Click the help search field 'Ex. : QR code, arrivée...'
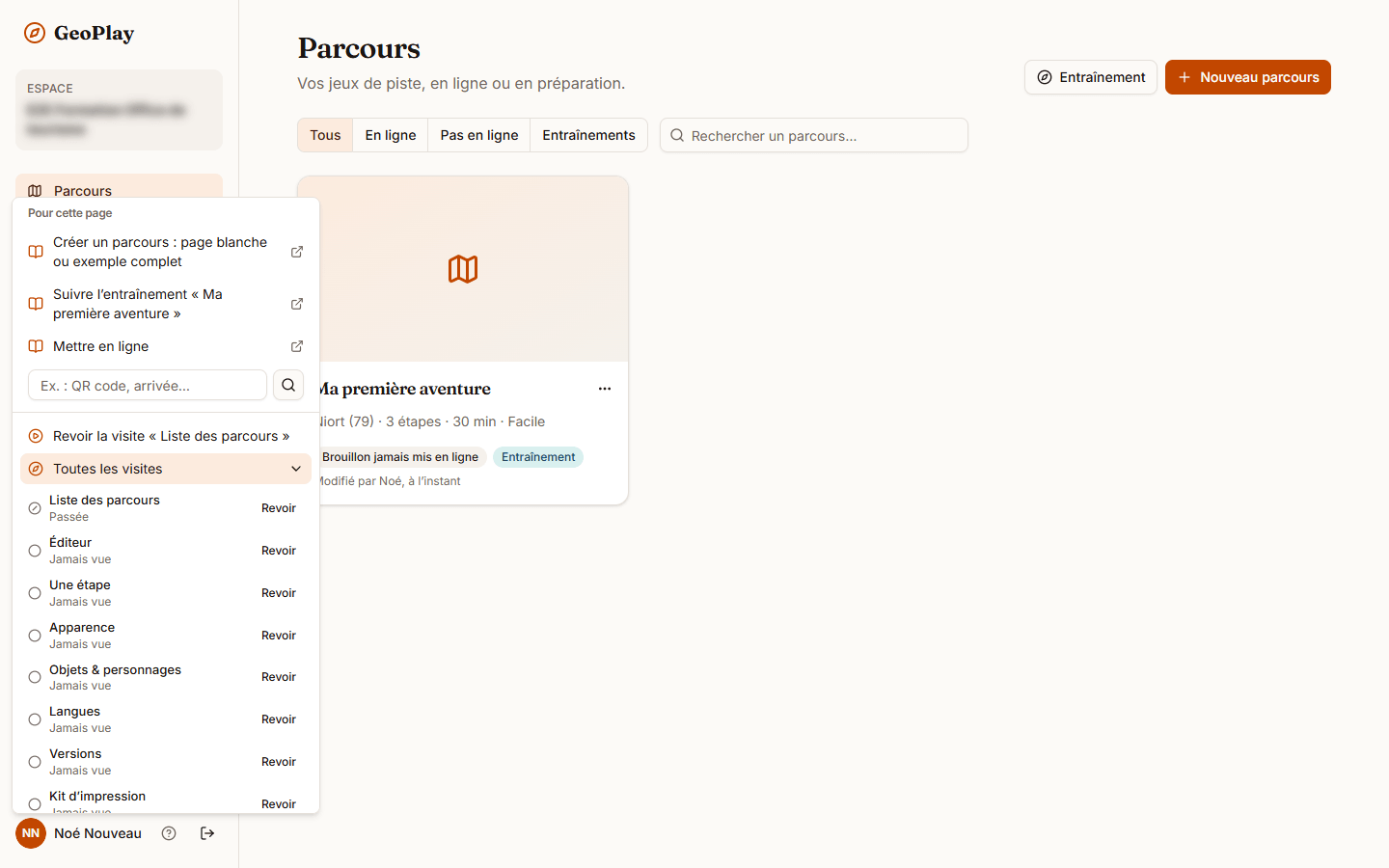This screenshot has height=868, width=1389. 148,385
